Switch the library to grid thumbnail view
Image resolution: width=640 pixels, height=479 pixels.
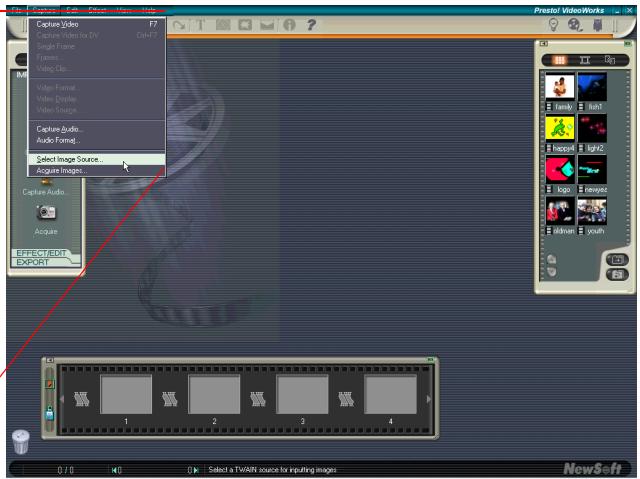[560, 60]
